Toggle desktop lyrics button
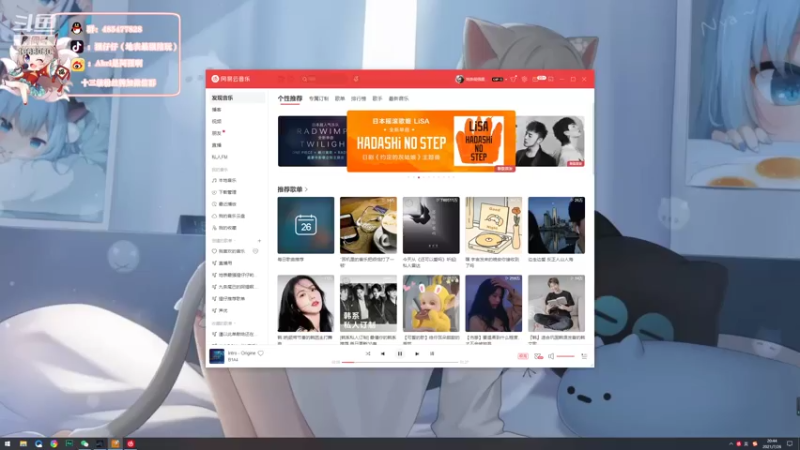This screenshot has height=450, width=800. (x=432, y=354)
